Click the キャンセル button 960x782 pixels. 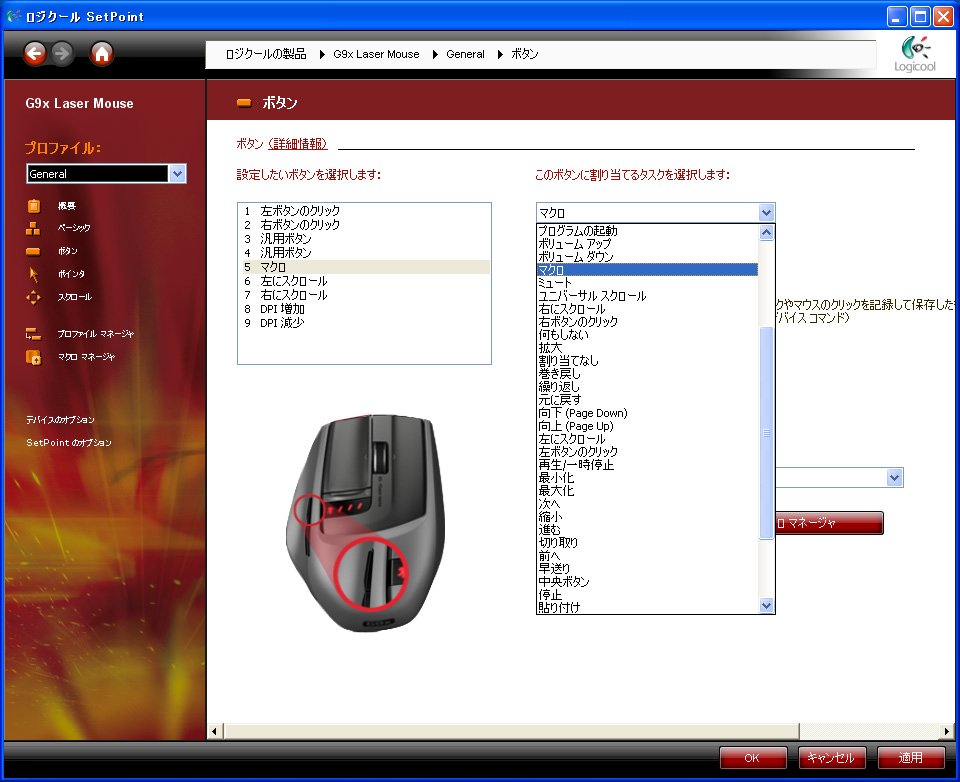click(831, 758)
